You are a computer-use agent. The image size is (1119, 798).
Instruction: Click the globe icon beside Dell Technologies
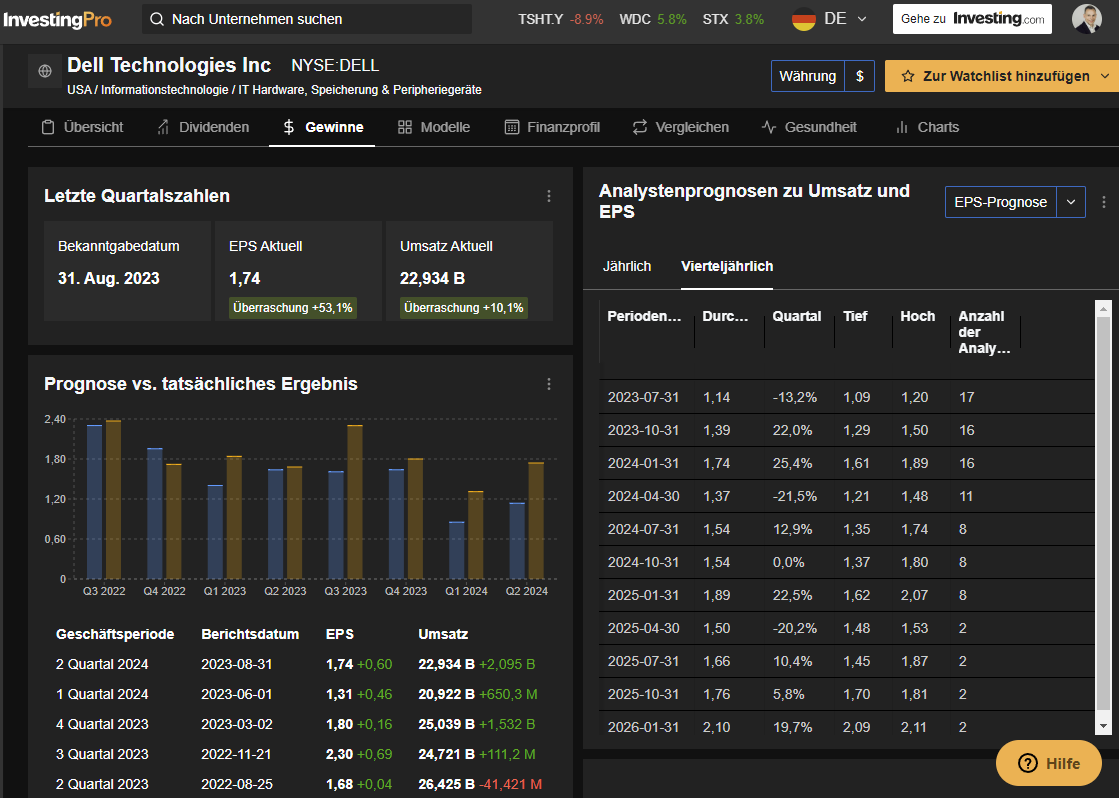pyautogui.click(x=45, y=71)
